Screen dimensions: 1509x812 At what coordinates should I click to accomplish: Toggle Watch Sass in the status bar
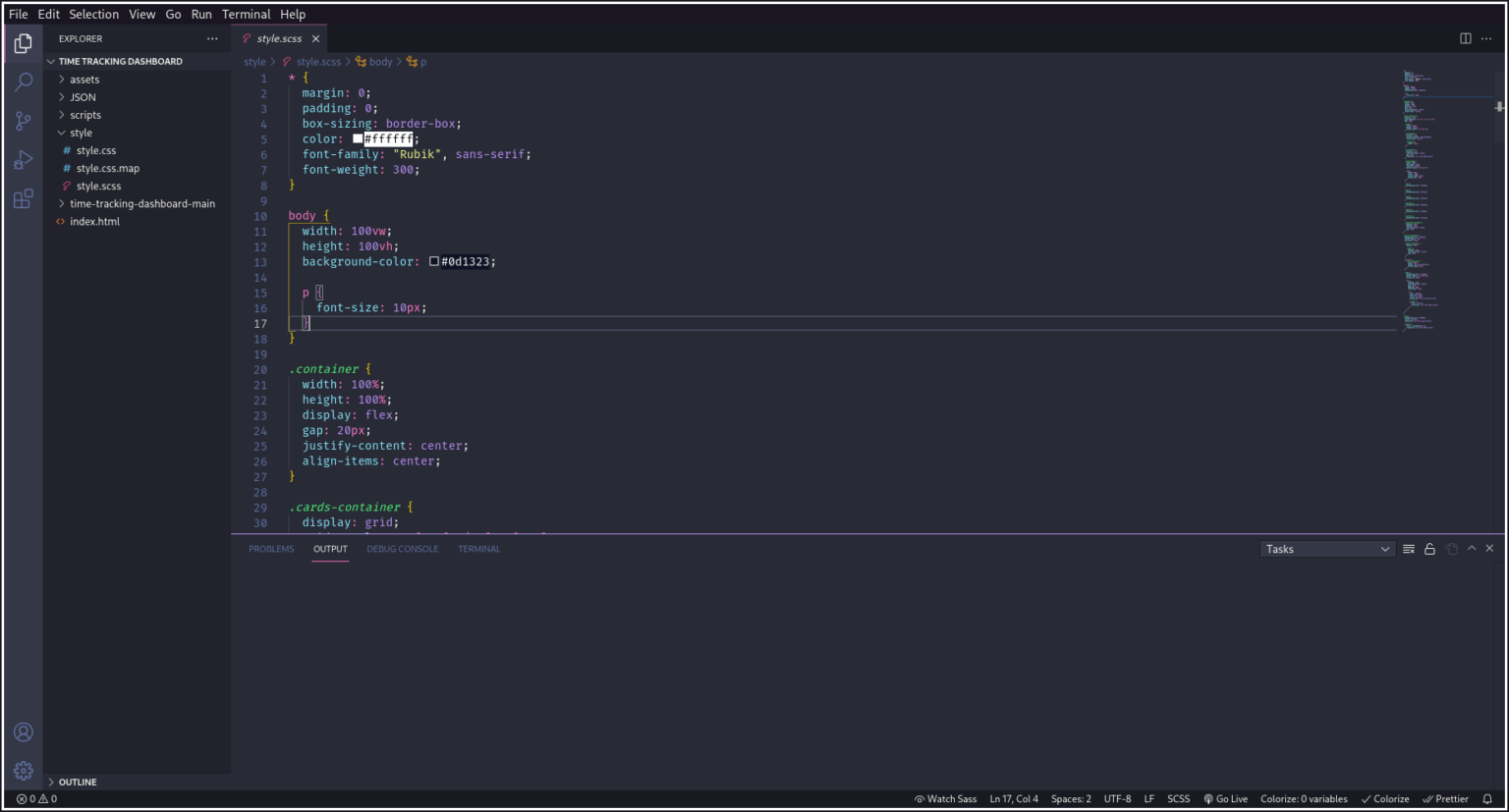pos(945,798)
